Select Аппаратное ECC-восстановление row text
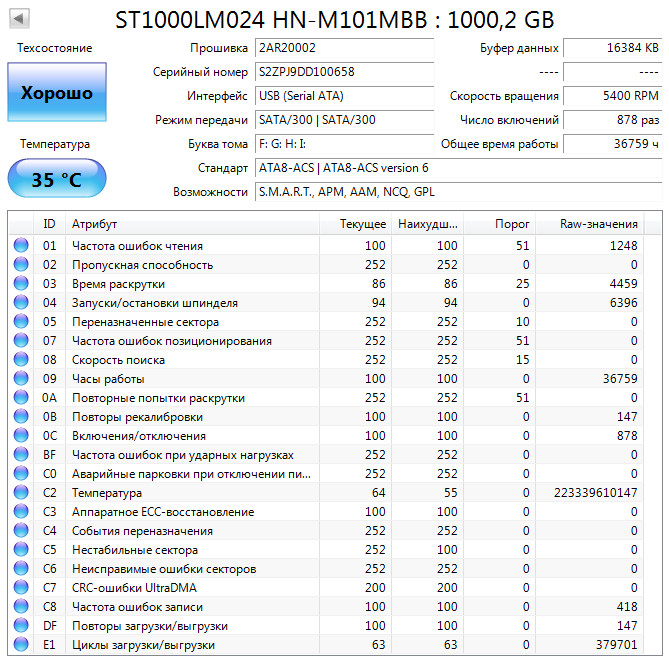 [x=163, y=512]
